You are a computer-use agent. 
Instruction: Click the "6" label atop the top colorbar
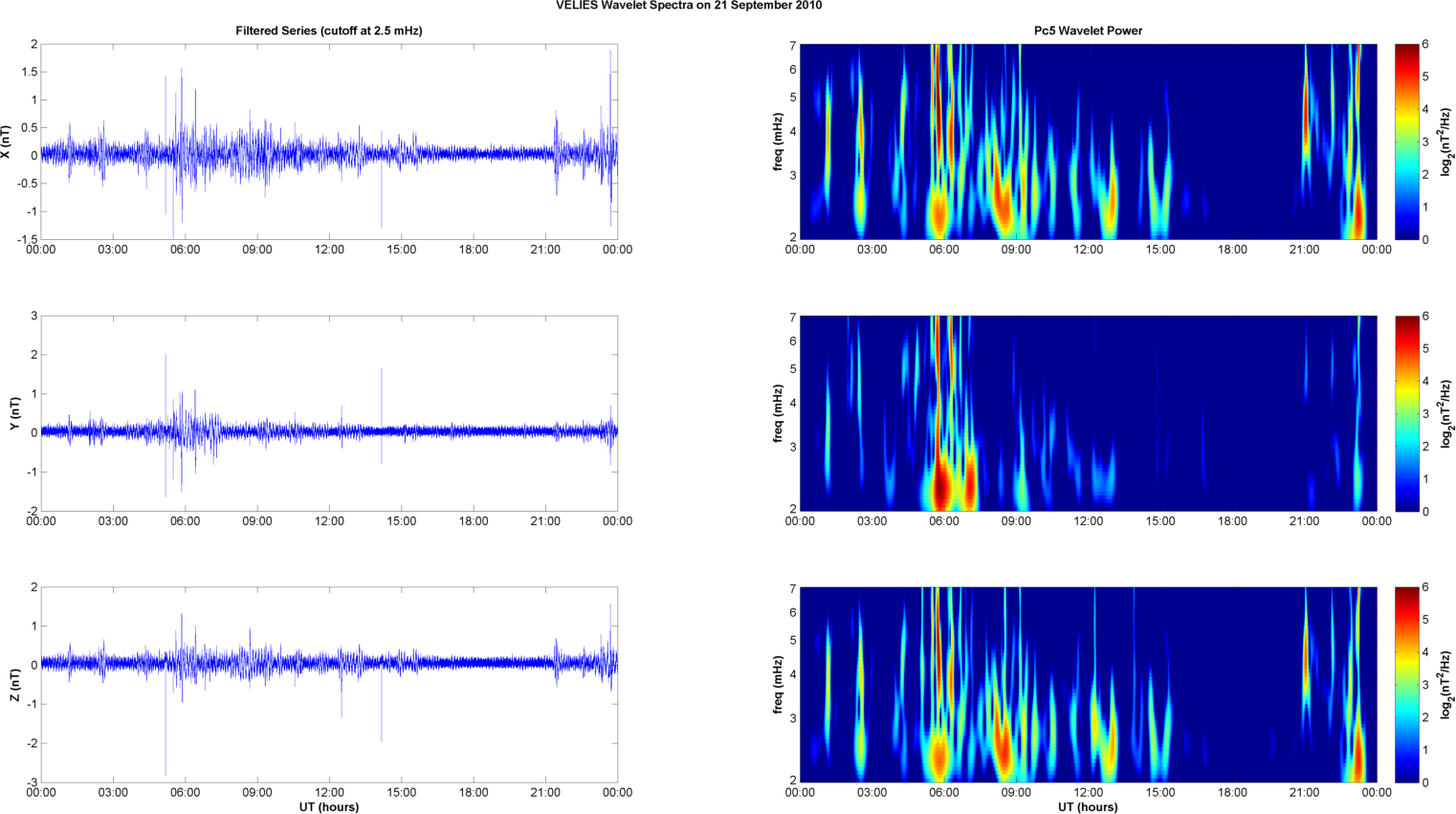pyautogui.click(x=1425, y=44)
